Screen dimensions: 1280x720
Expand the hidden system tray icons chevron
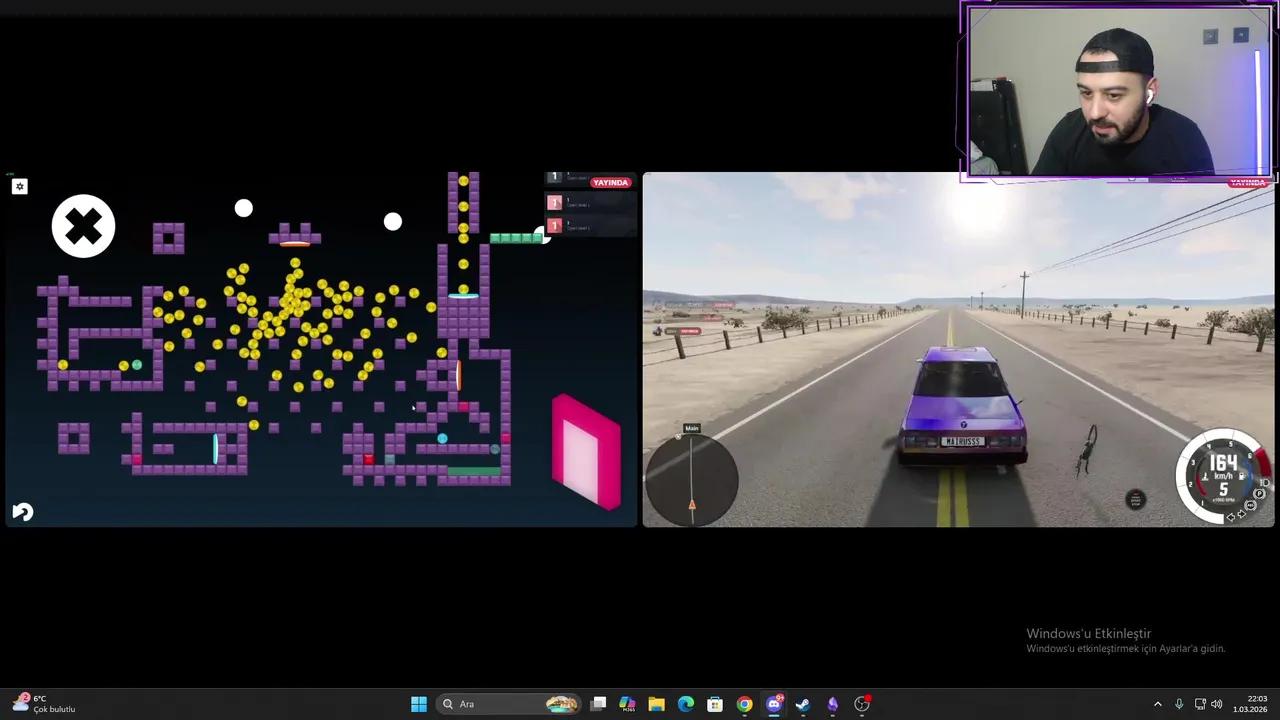[1158, 704]
